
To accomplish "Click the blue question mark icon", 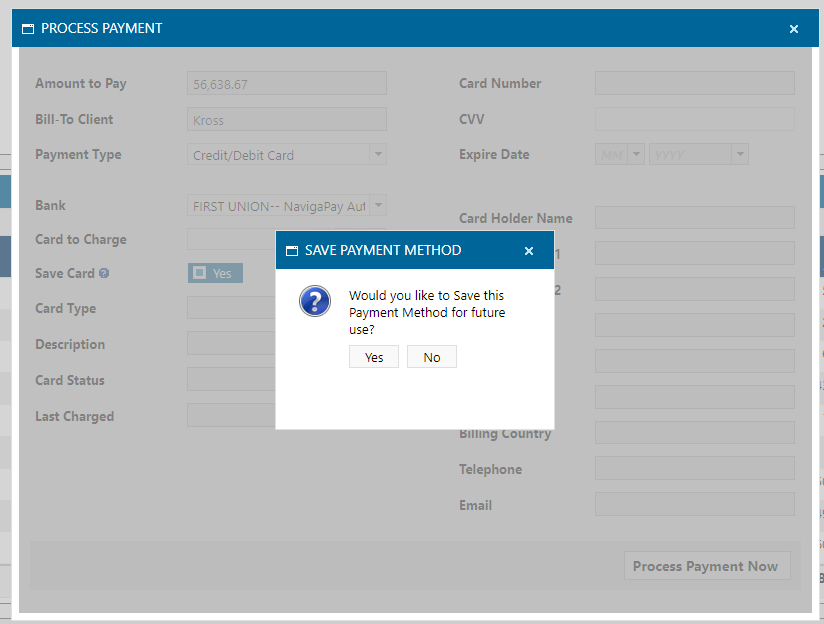I will (x=315, y=301).
